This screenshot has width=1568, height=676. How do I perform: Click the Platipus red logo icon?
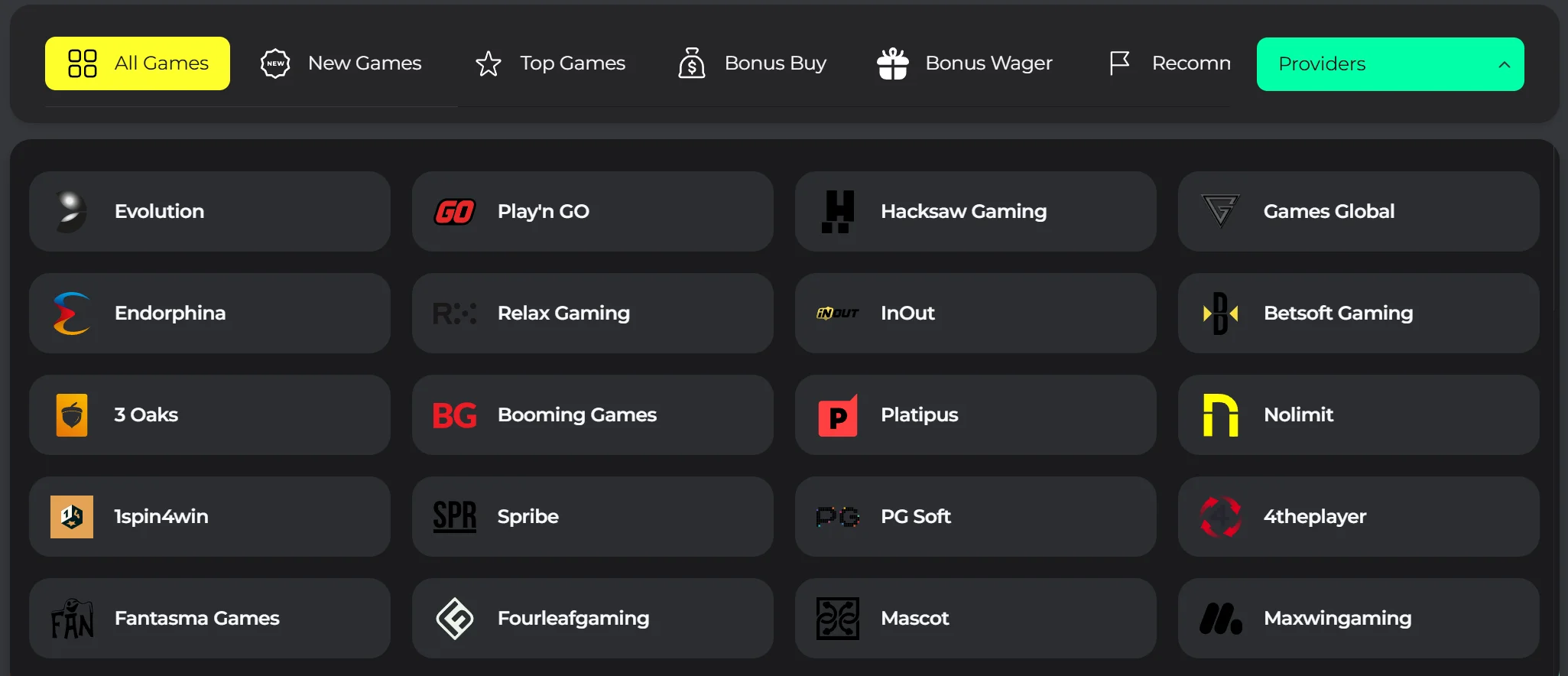pyautogui.click(x=838, y=415)
